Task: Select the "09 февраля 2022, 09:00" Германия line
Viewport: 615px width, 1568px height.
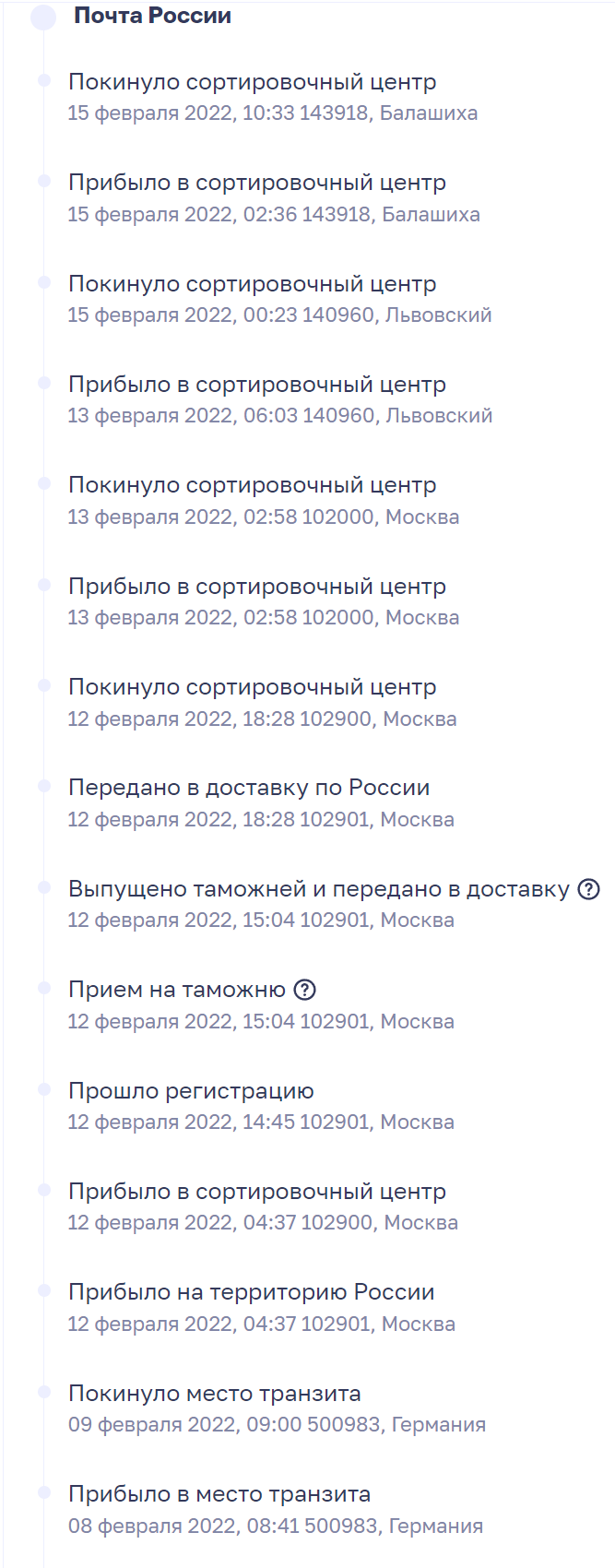Action: [x=277, y=1424]
